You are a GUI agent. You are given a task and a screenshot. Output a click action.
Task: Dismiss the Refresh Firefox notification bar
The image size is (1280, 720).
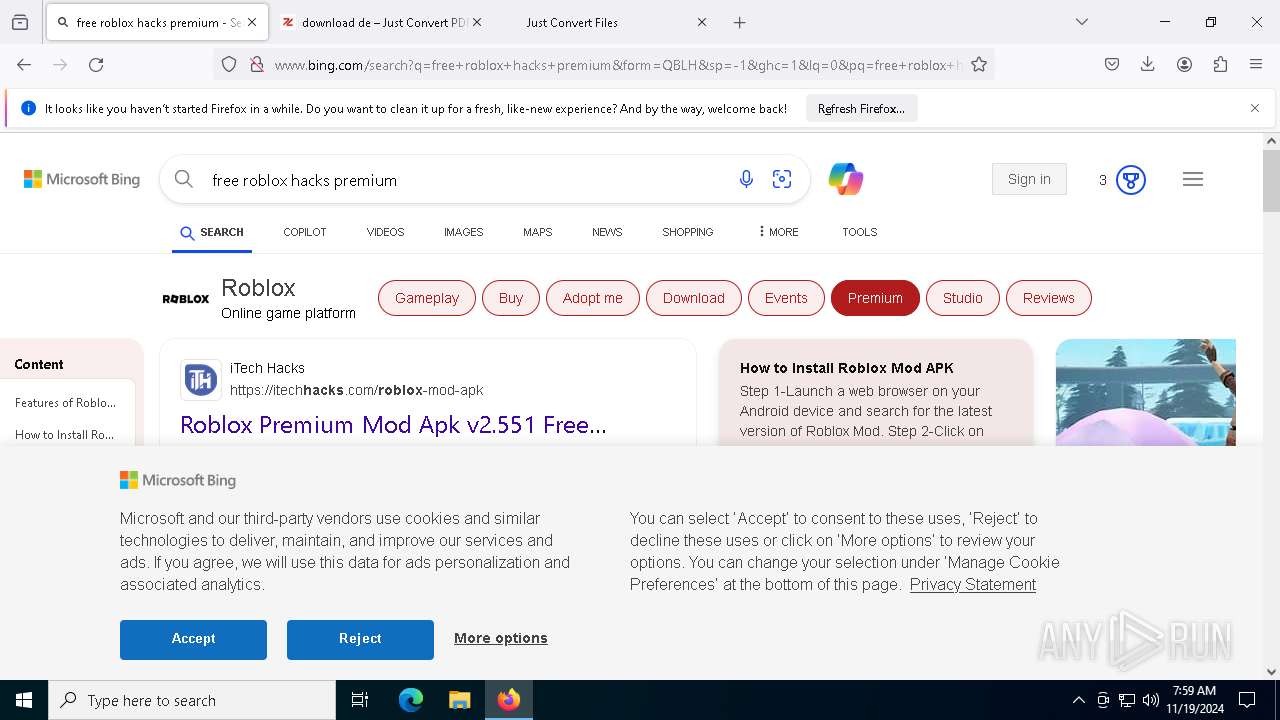point(1255,108)
